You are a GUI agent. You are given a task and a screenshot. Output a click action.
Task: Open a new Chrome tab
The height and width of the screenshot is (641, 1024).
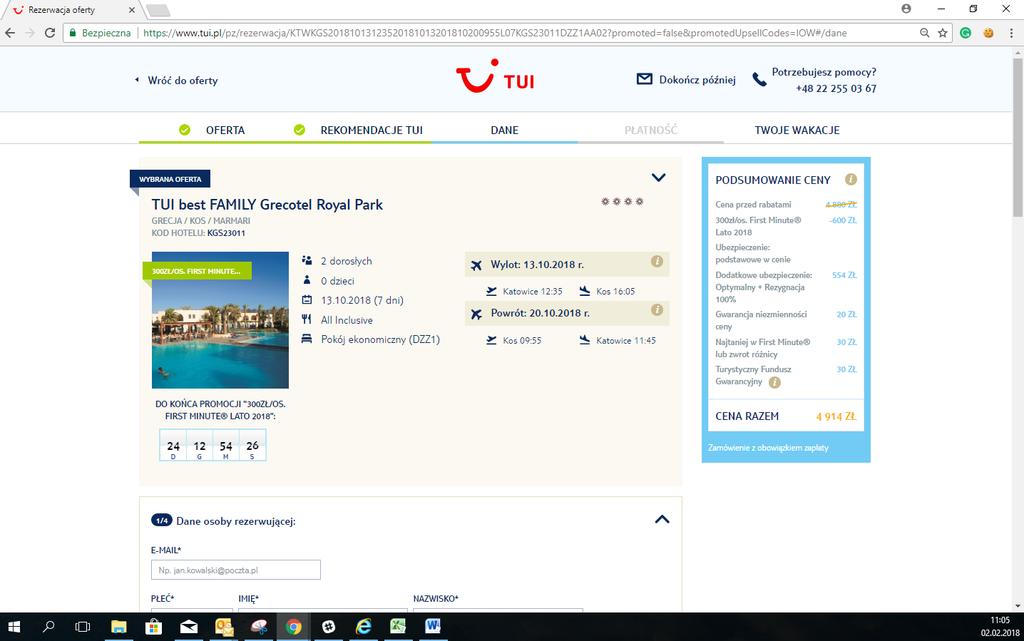(157, 10)
